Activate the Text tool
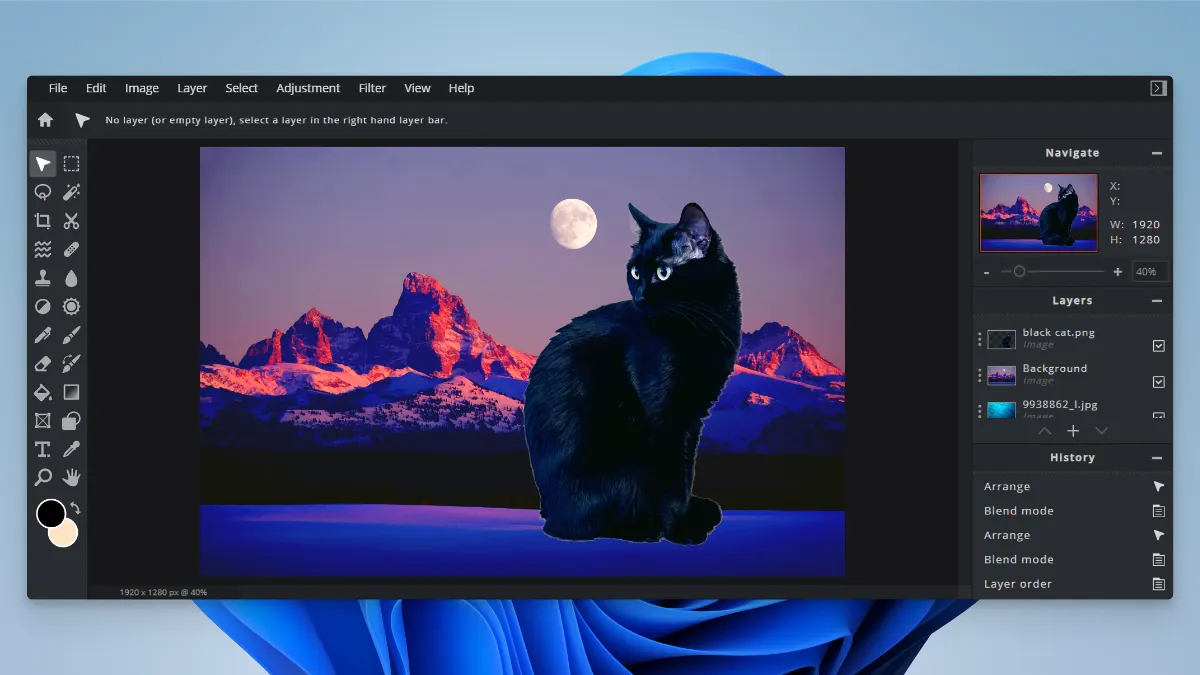 pos(43,449)
